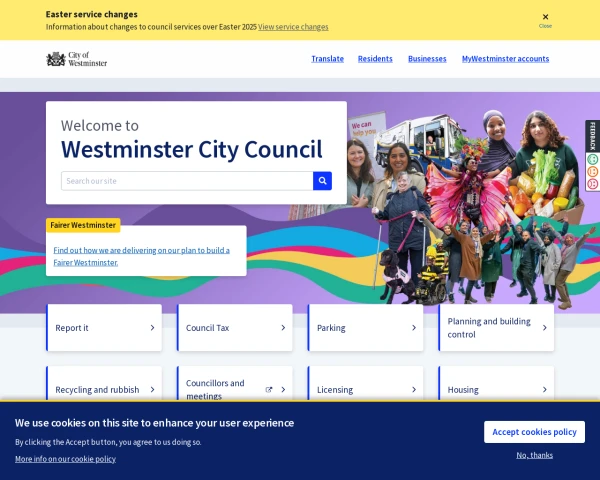Viewport: 600px width, 480px height.
Task: Click the chevron on Council Tax card
Action: click(x=283, y=328)
